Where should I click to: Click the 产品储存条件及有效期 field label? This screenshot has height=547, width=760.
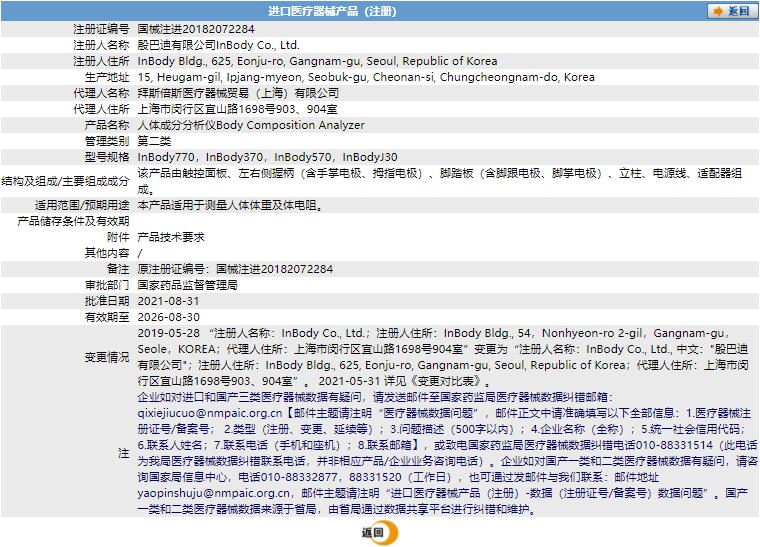coord(74,221)
